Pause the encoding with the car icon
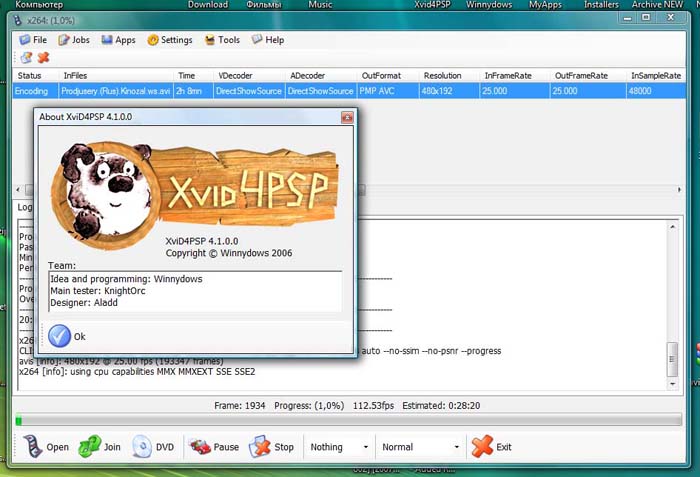 200,446
